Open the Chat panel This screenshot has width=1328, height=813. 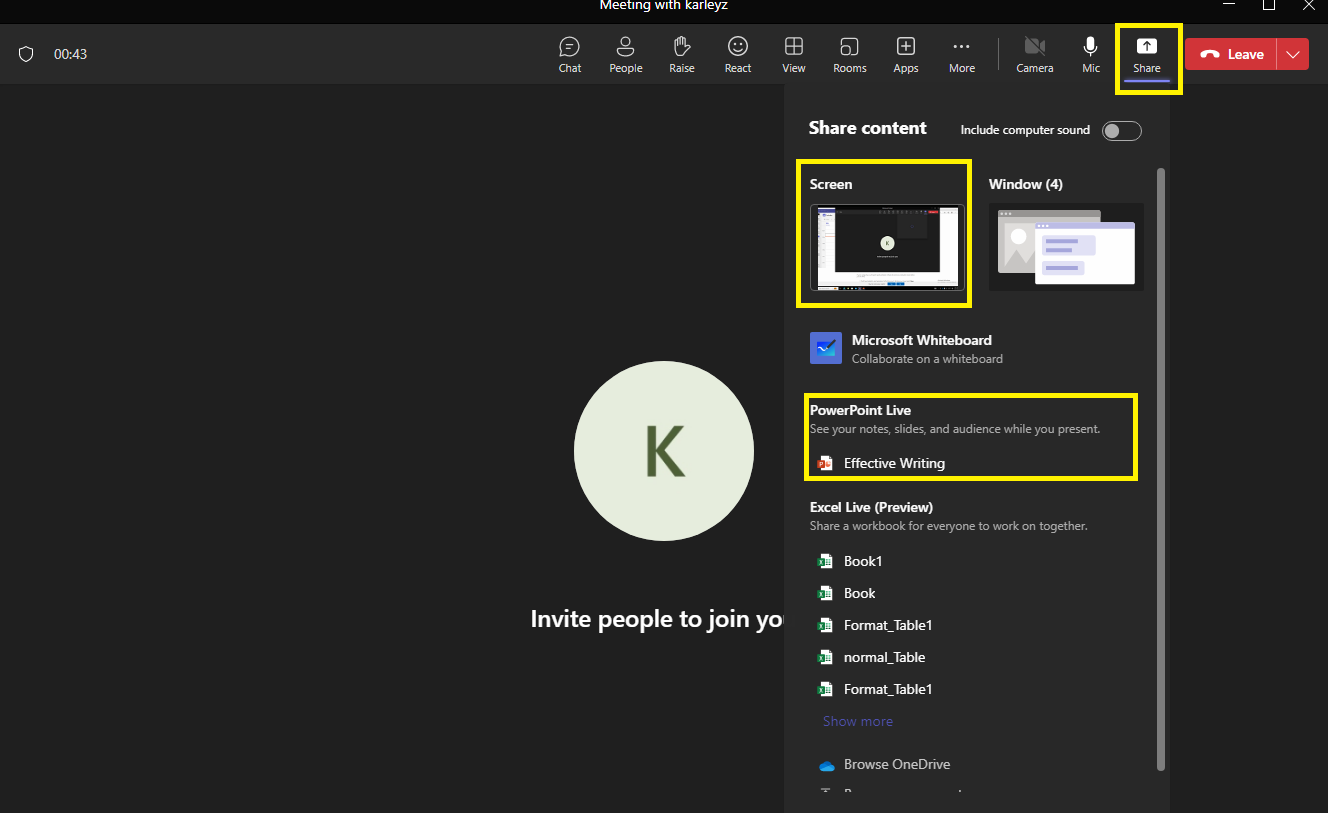(x=570, y=55)
